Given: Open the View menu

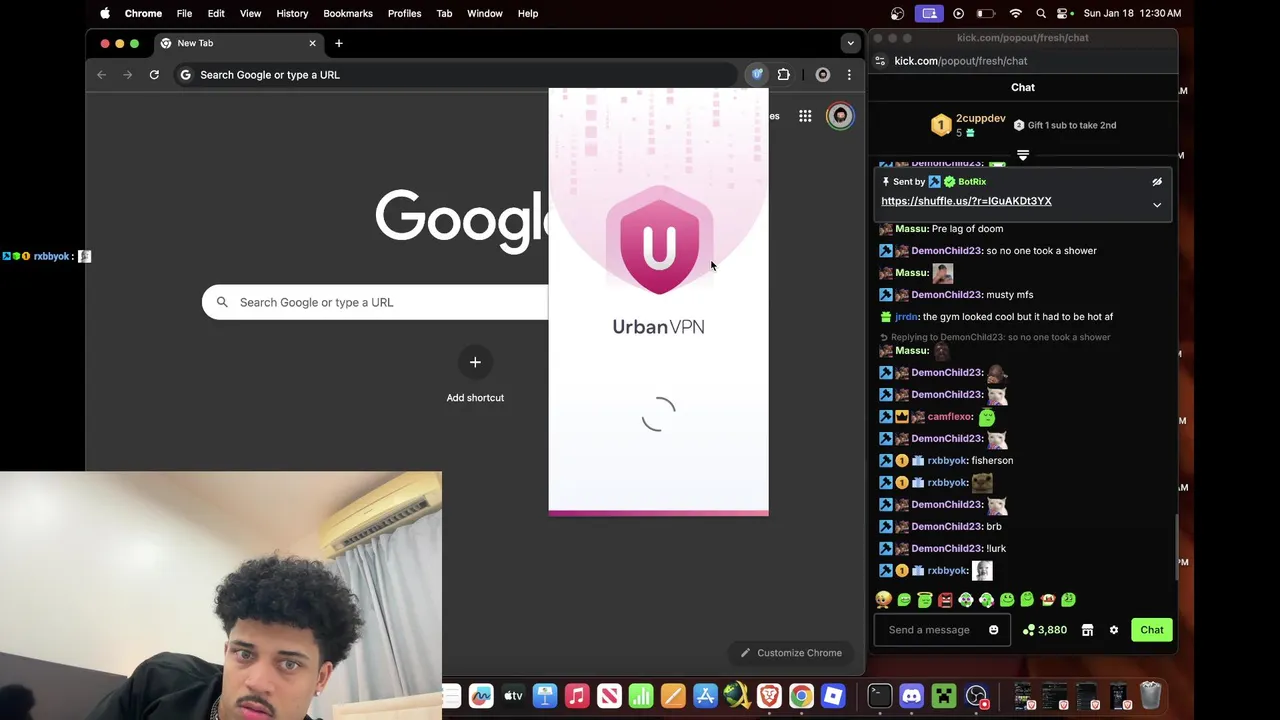Looking at the screenshot, I should tap(250, 13).
